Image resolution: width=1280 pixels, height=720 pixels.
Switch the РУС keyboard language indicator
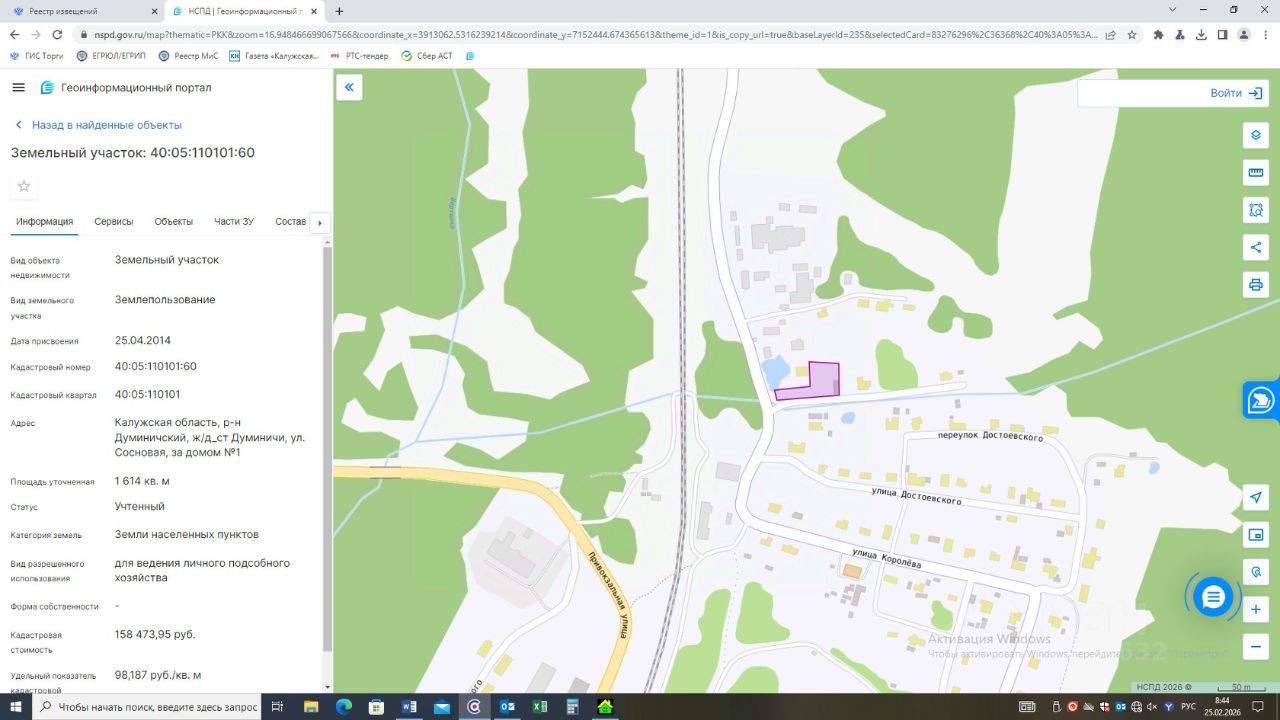1189,707
